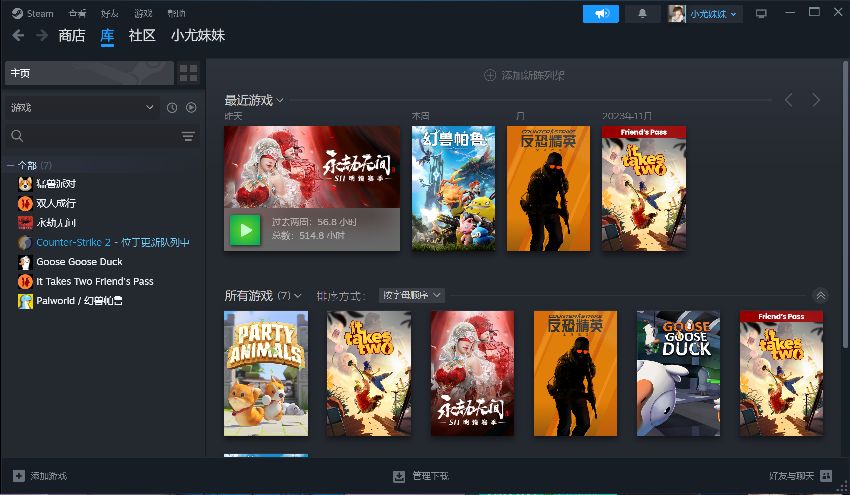
Task: Select the 主页 library home button
Action: tap(89, 73)
